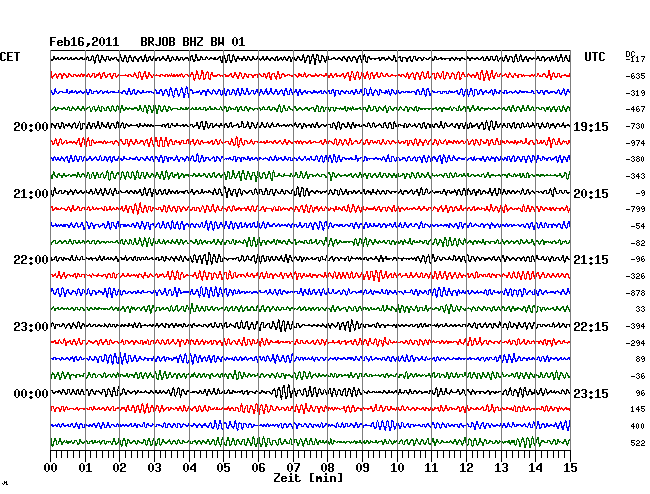
Task: Select DC offset value 33
Action: (x=640, y=309)
